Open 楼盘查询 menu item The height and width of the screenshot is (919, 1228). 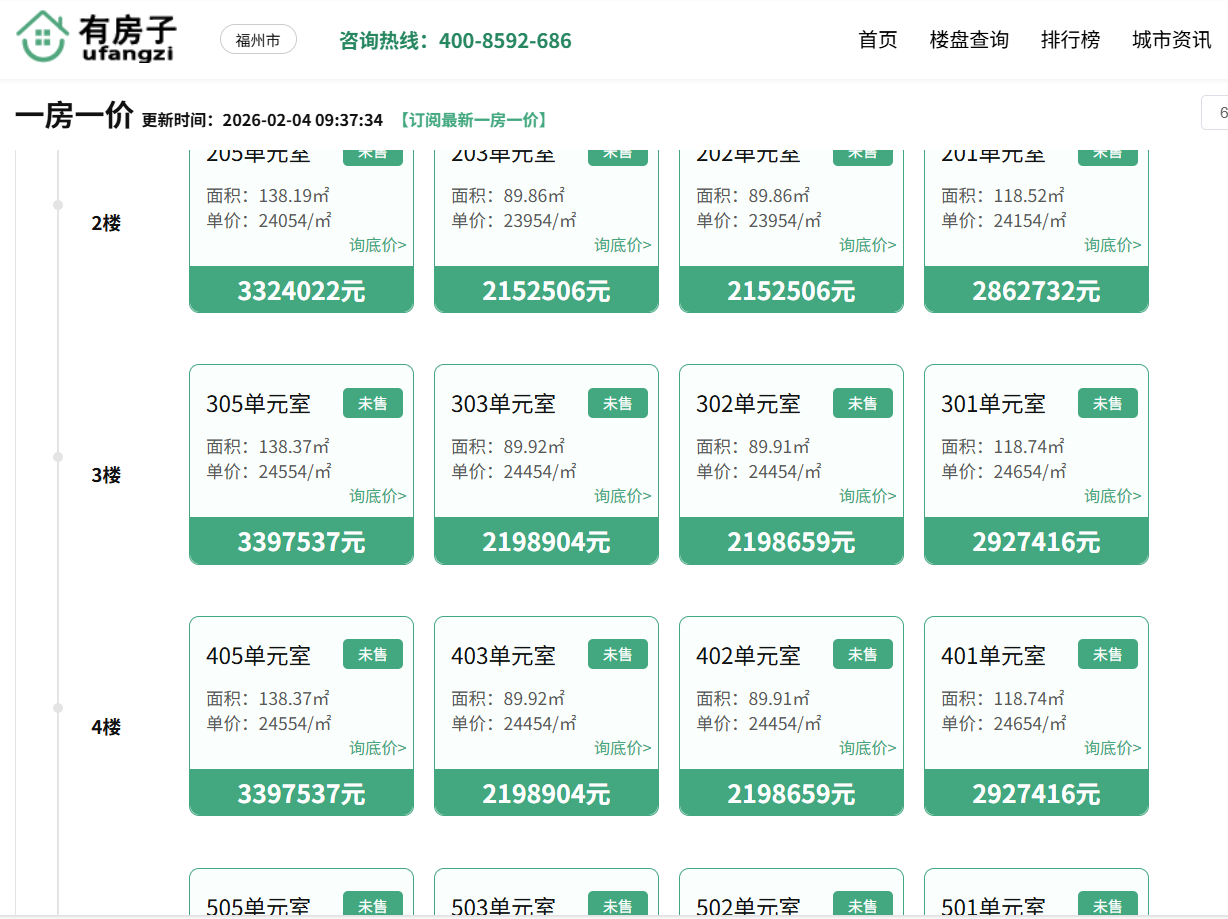click(x=968, y=40)
